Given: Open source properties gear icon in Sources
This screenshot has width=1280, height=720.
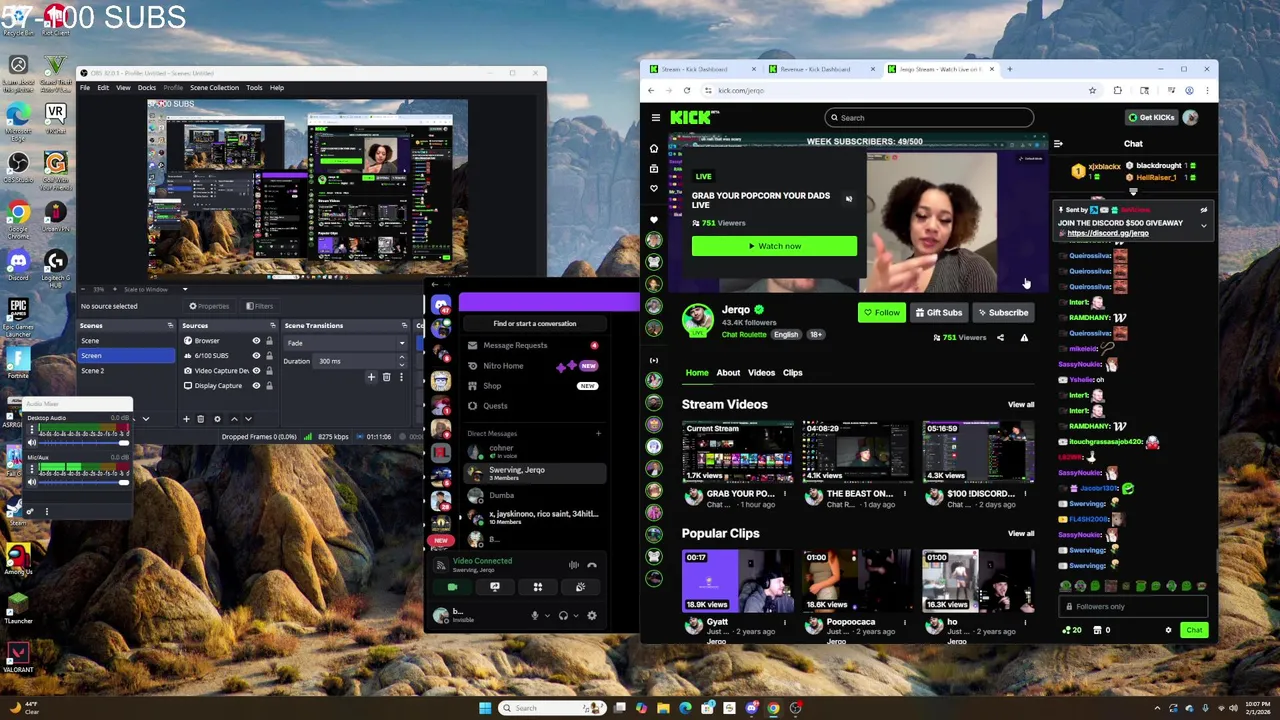Looking at the screenshot, I should coord(217,419).
